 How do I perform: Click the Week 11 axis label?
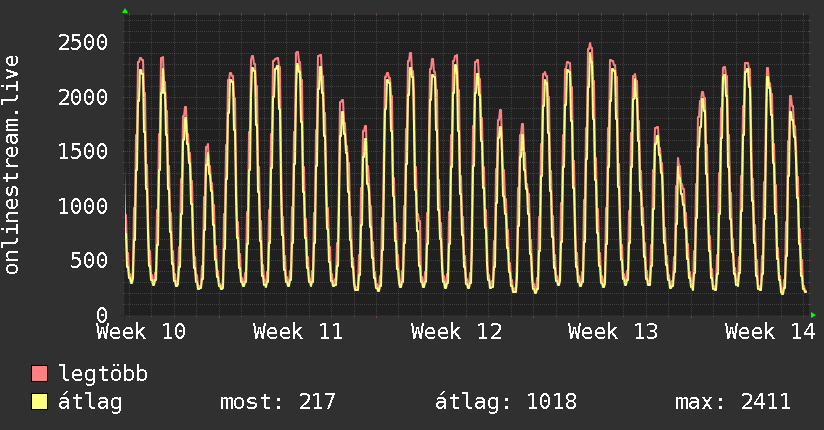[x=298, y=332]
